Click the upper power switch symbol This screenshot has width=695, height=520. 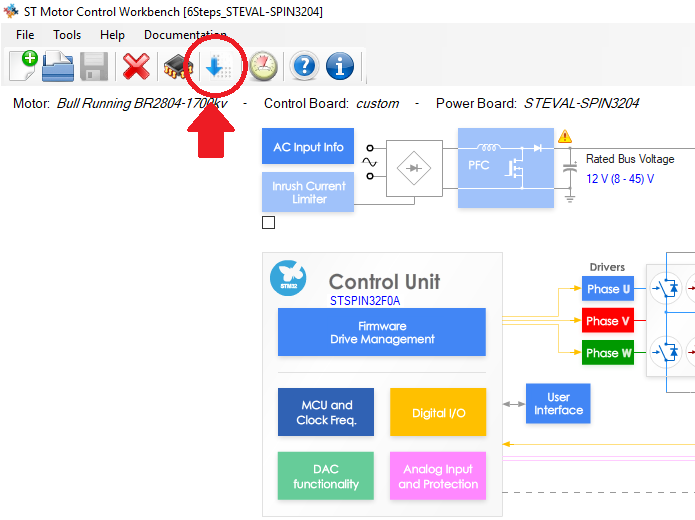[666, 289]
